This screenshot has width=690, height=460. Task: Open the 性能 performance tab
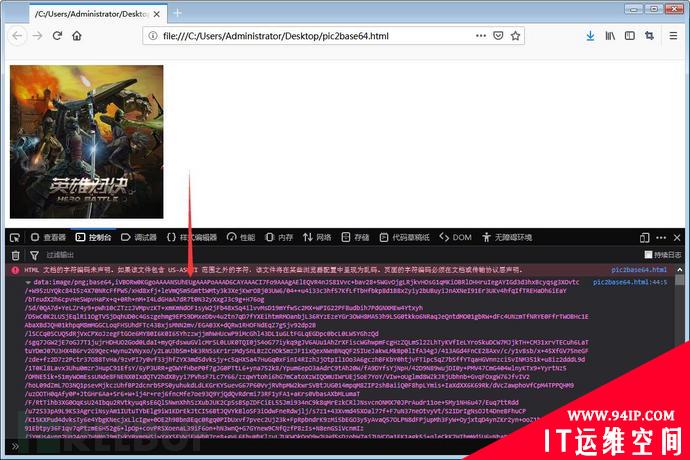(241, 238)
